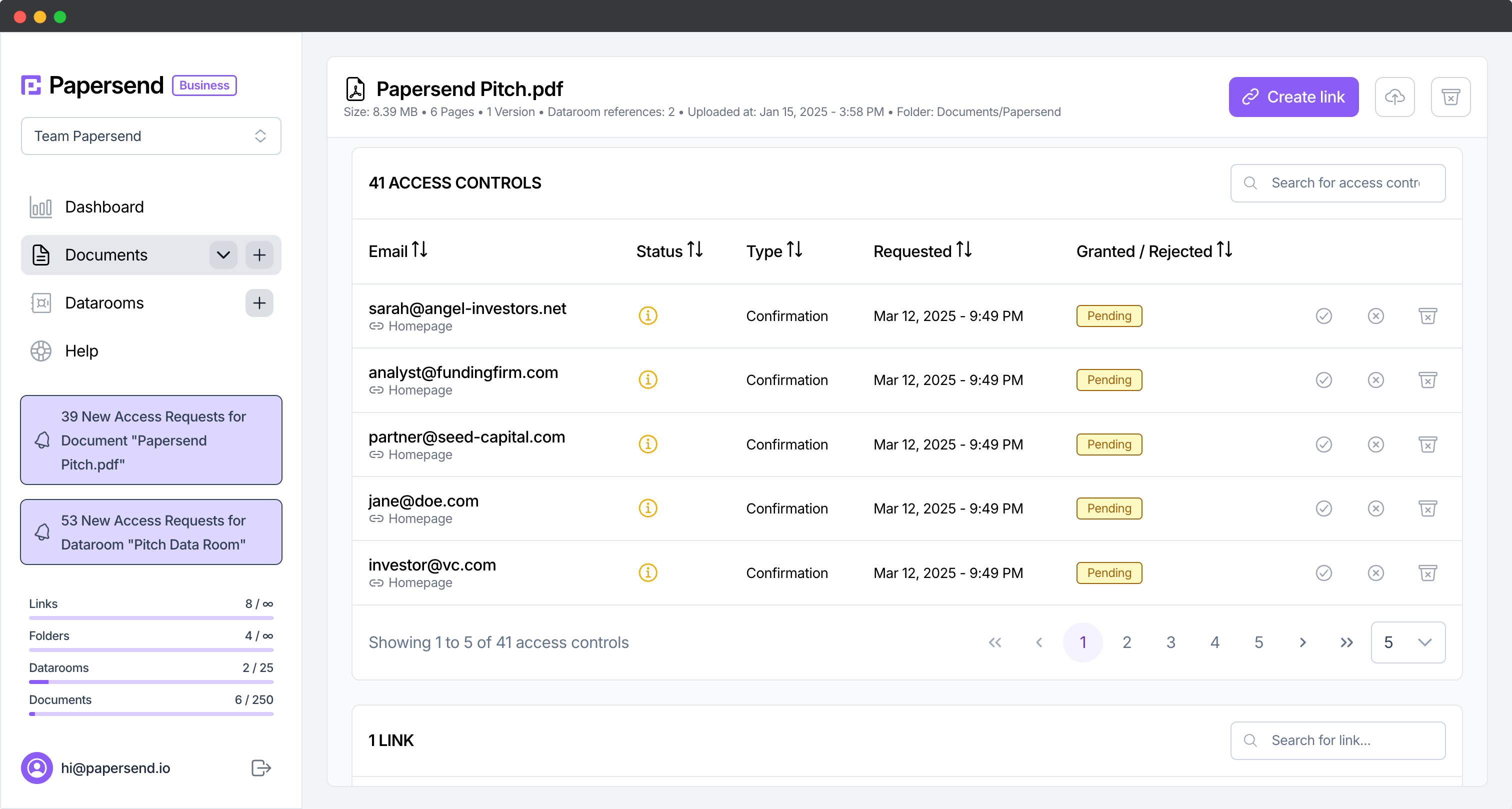Delete partner@seed-capital.com access via trash icon

(x=1428, y=444)
